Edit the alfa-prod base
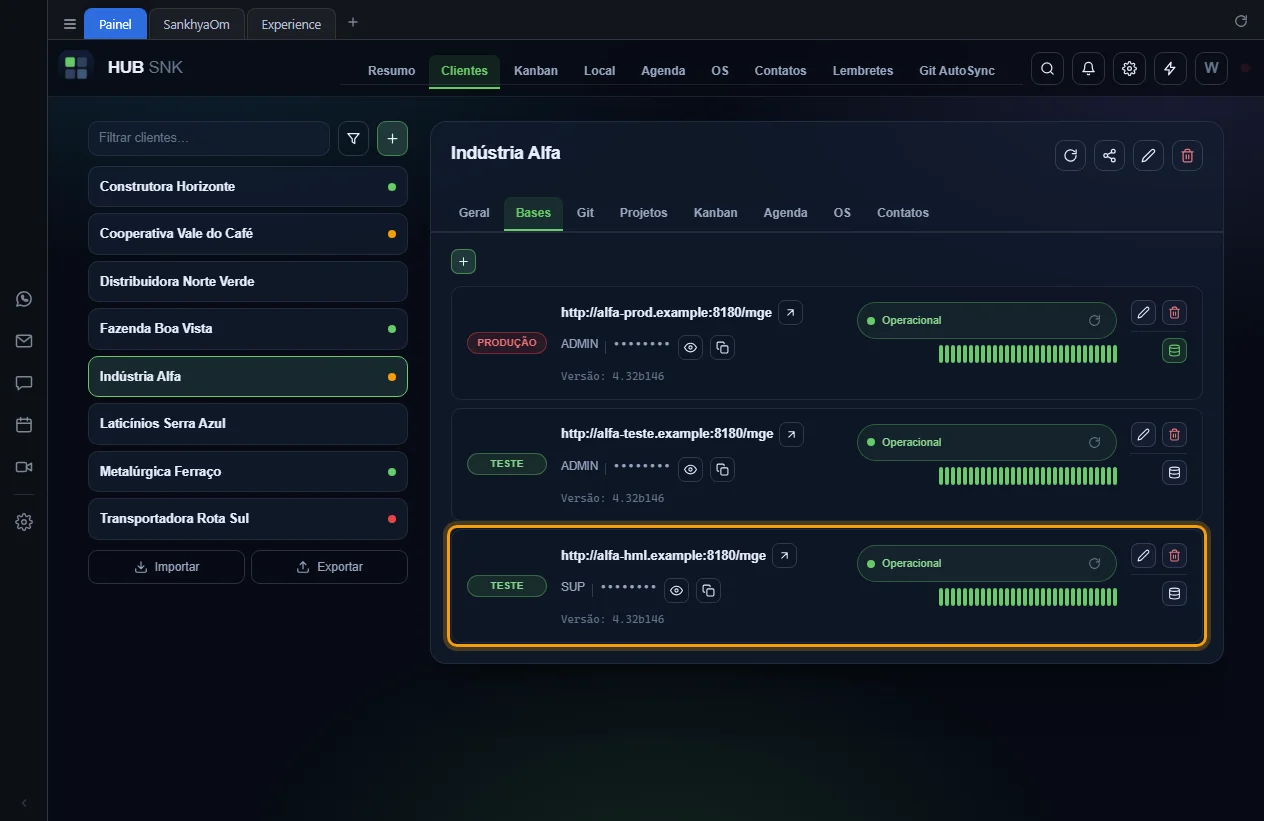 pos(1143,312)
